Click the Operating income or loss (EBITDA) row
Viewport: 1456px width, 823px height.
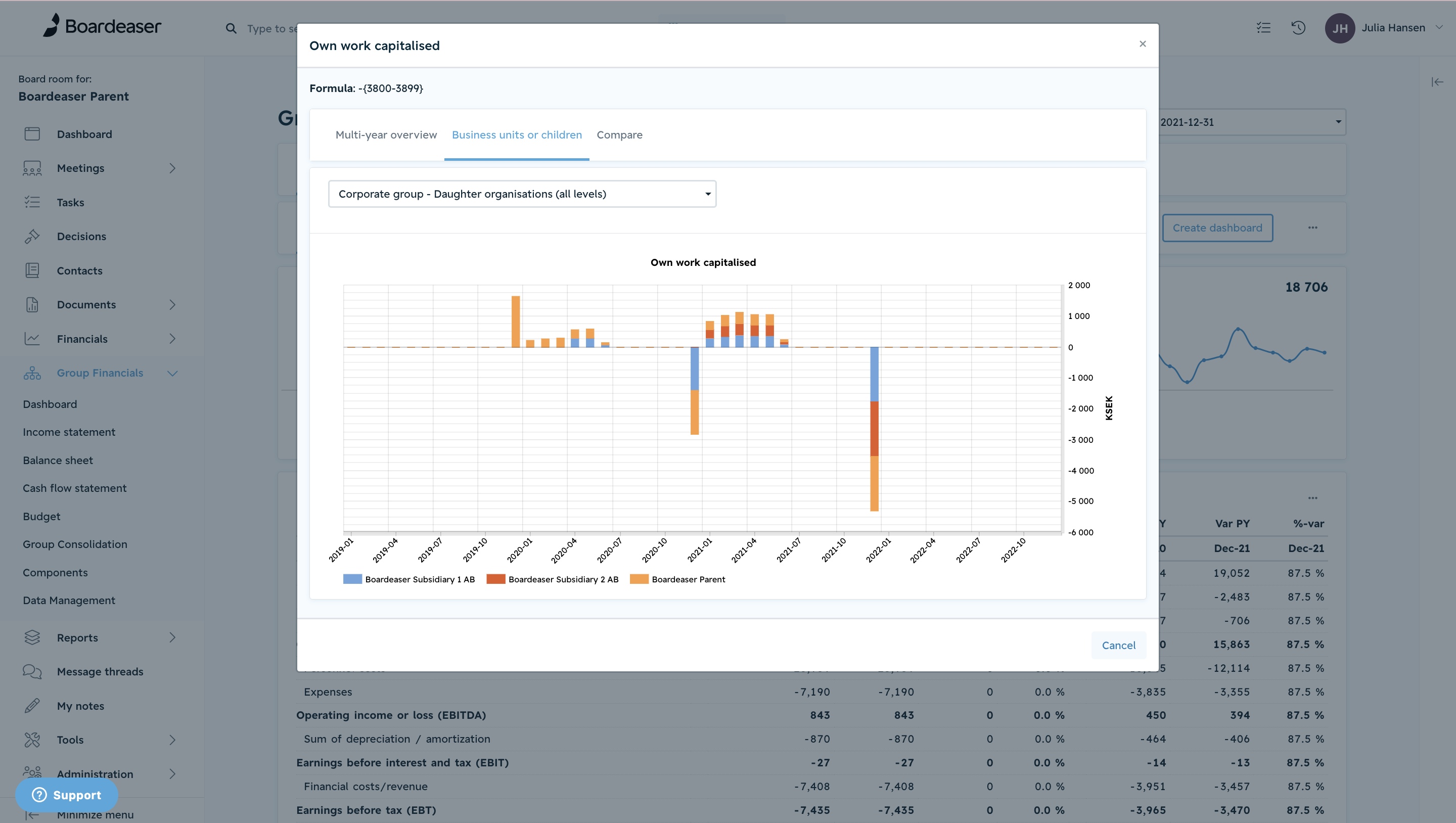[x=810, y=715]
